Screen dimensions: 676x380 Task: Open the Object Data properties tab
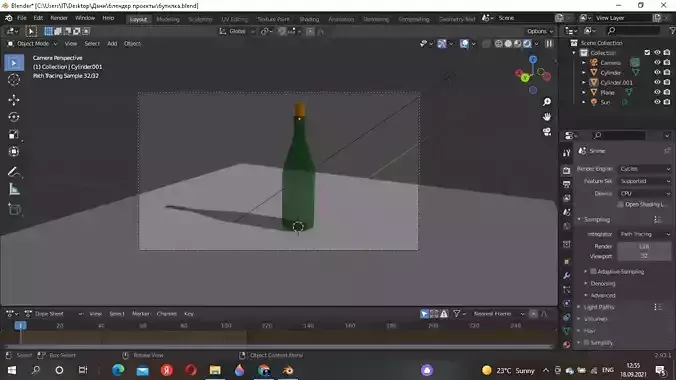tap(566, 331)
